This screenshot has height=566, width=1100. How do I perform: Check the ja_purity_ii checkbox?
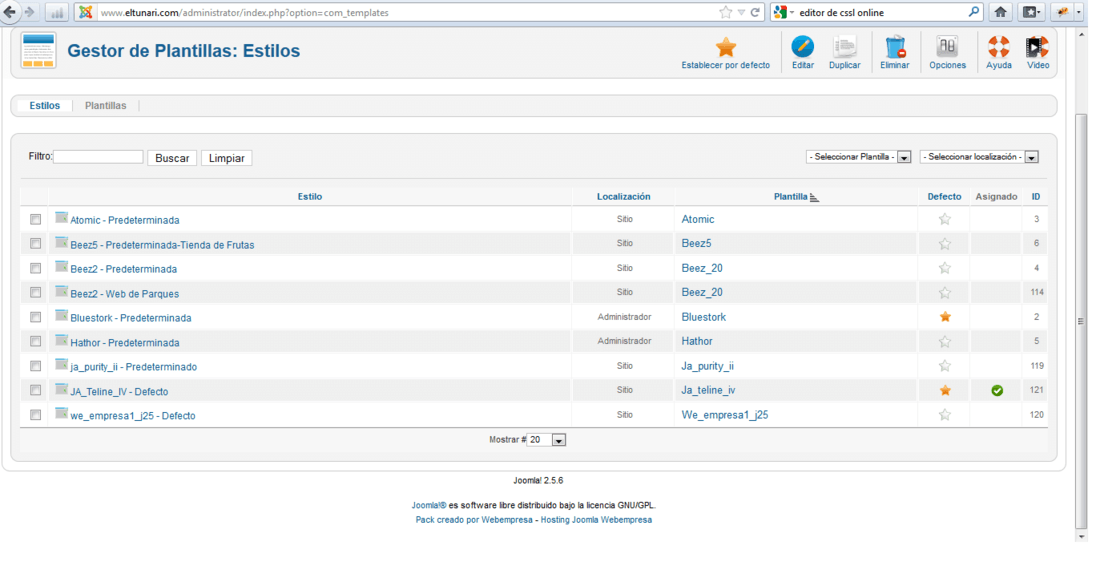coord(36,366)
